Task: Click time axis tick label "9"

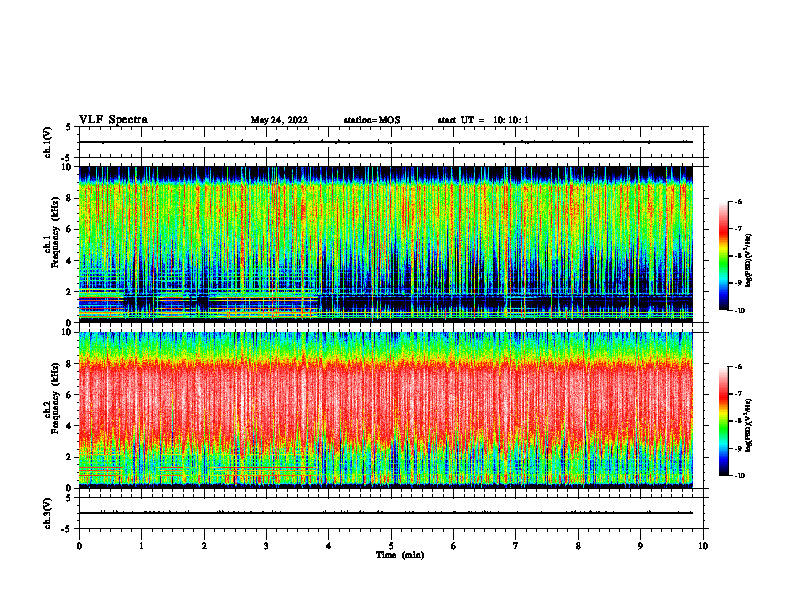Action: pos(640,546)
